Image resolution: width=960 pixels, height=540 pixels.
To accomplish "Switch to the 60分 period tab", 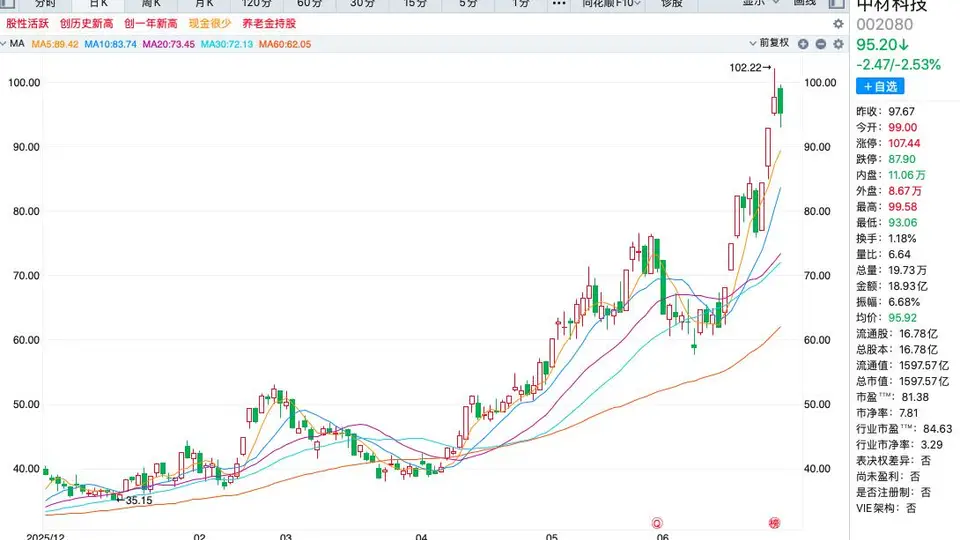I will [309, 4].
